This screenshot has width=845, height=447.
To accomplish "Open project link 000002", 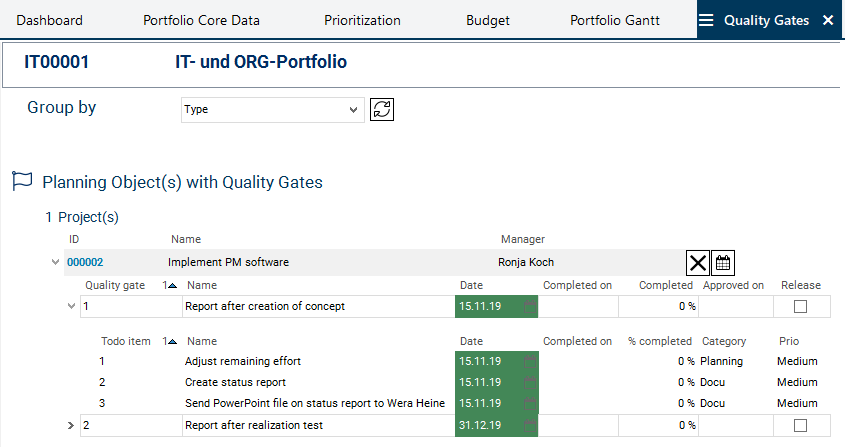I will click(85, 263).
